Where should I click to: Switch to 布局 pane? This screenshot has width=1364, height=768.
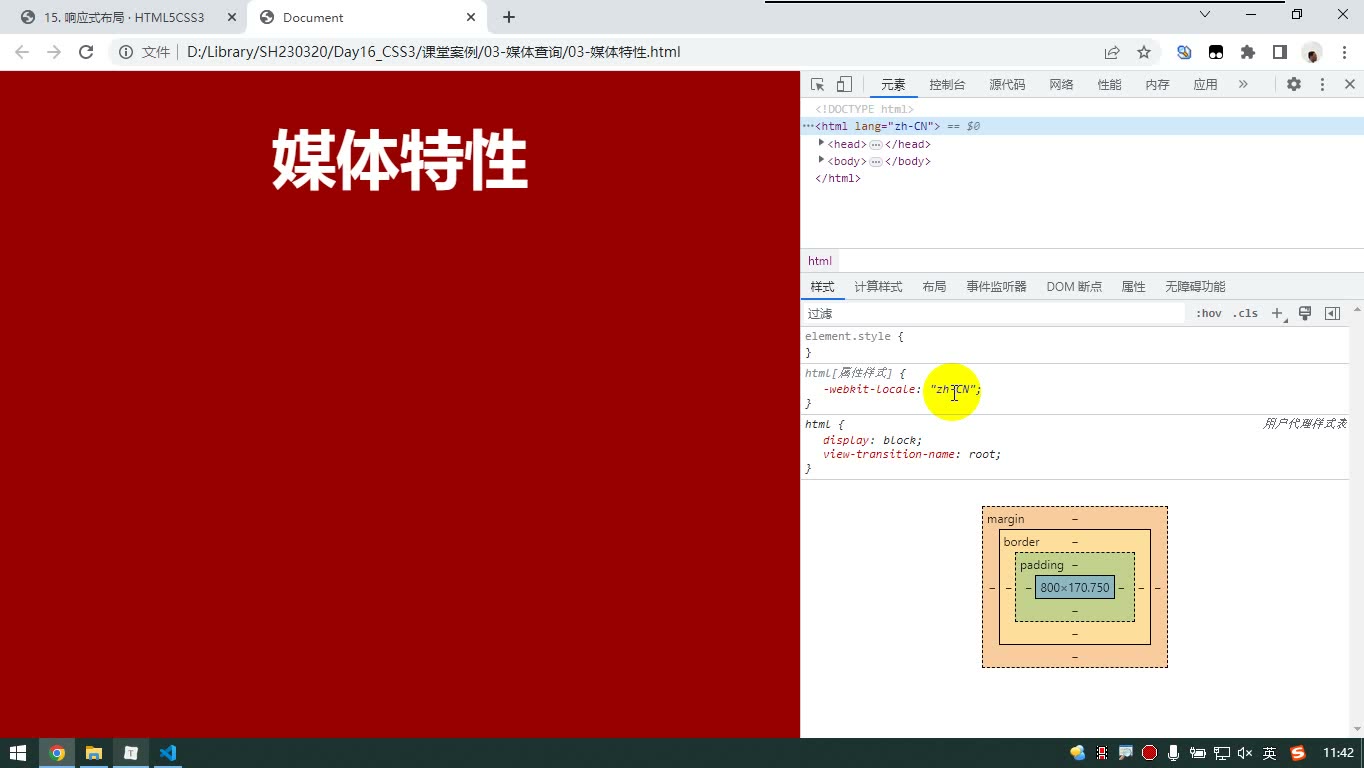tap(934, 287)
